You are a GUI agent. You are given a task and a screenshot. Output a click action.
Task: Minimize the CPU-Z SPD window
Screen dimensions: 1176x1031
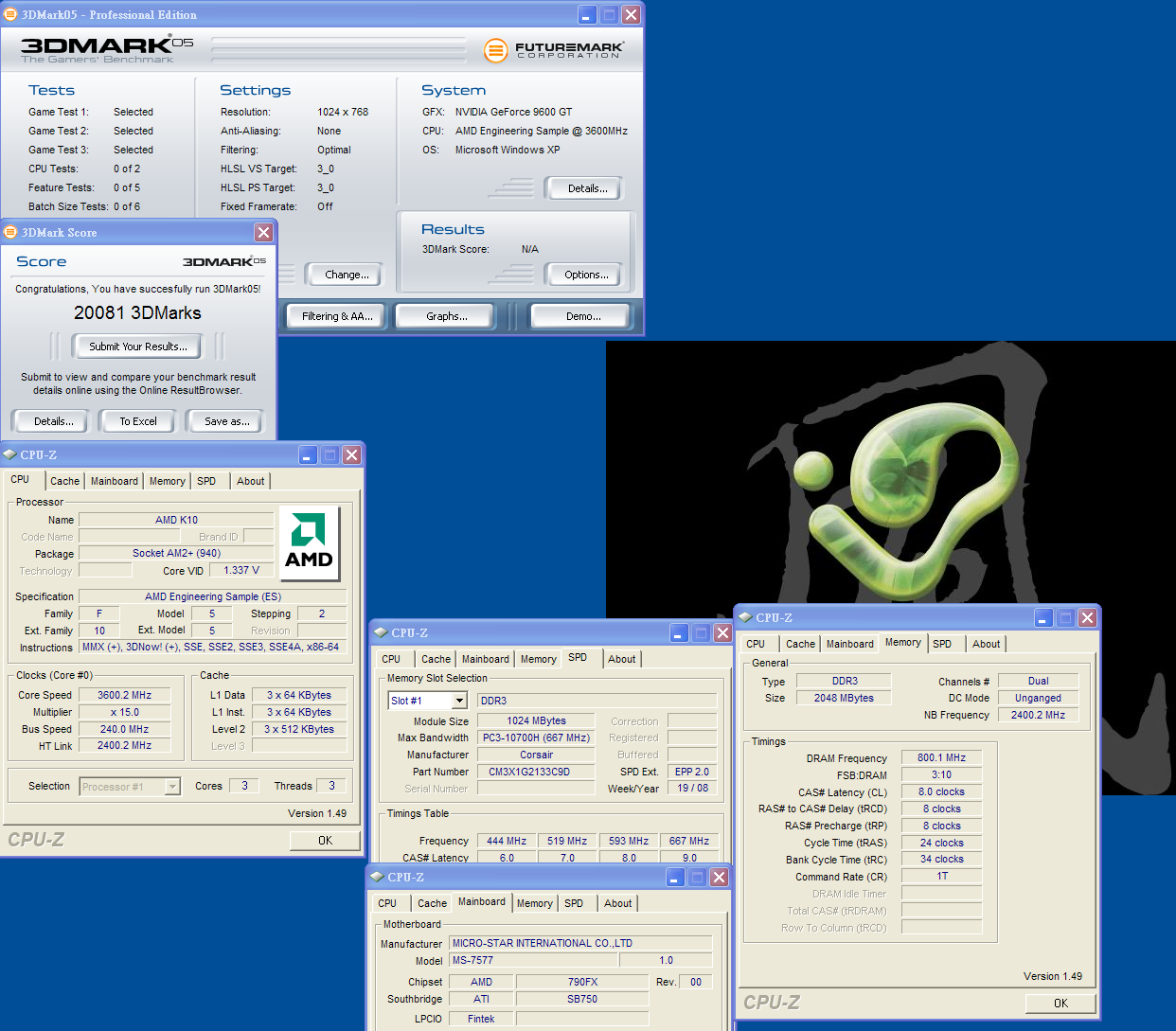pos(679,633)
